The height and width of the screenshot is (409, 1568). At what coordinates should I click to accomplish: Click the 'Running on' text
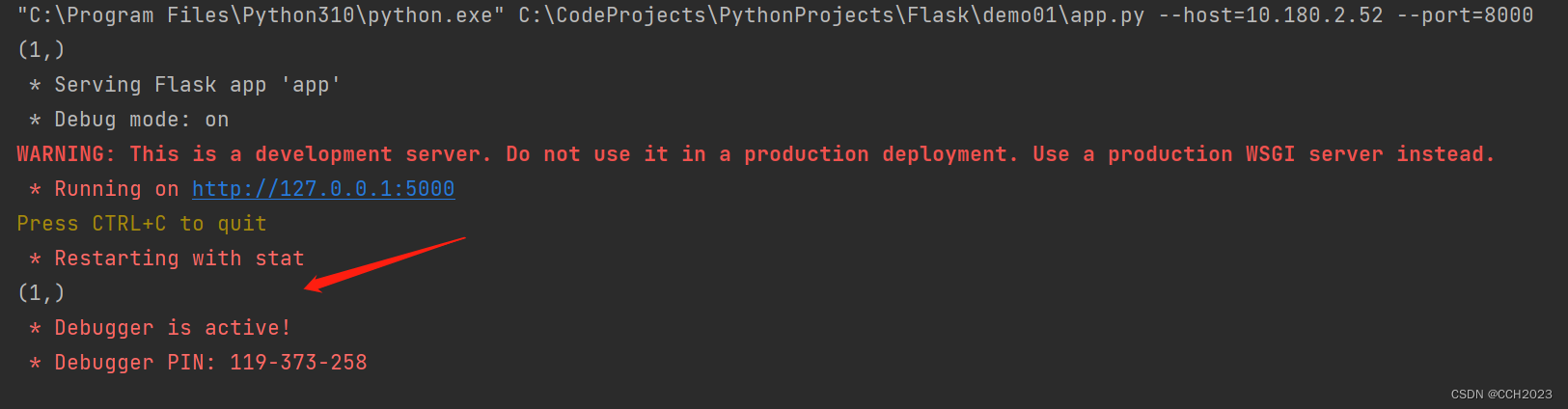(x=116, y=189)
